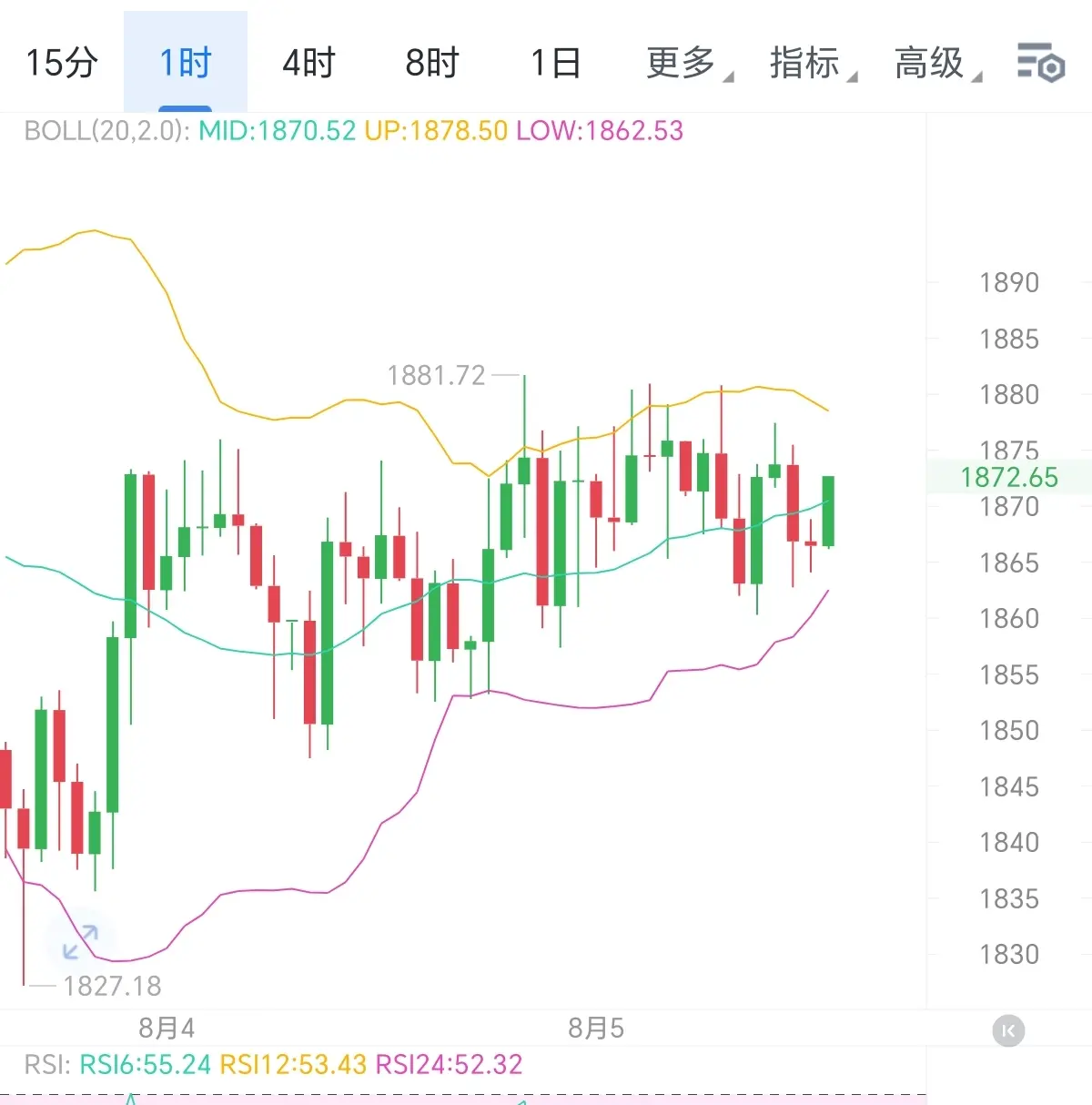Click the 1830 price axis label

(x=1008, y=955)
